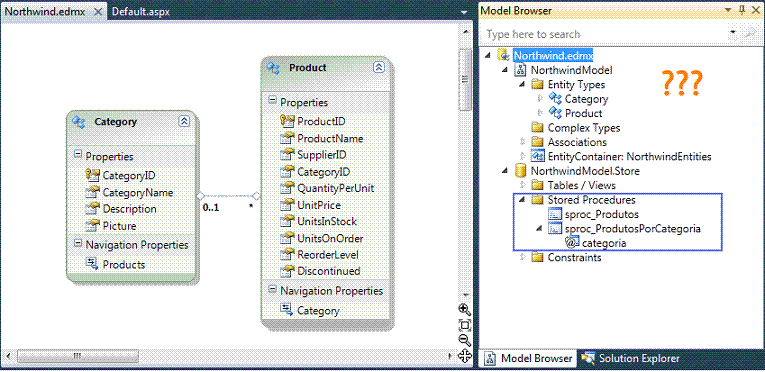Toggle auto-hide pin on Model Browser

[743, 10]
